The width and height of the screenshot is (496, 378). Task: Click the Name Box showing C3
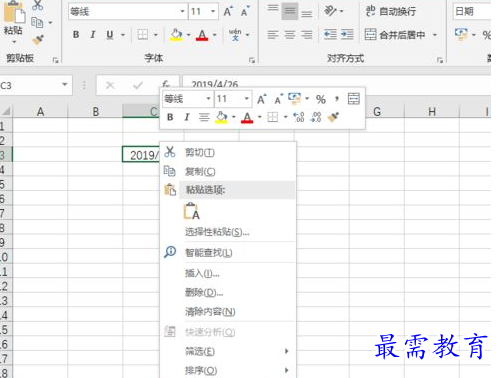(36, 86)
